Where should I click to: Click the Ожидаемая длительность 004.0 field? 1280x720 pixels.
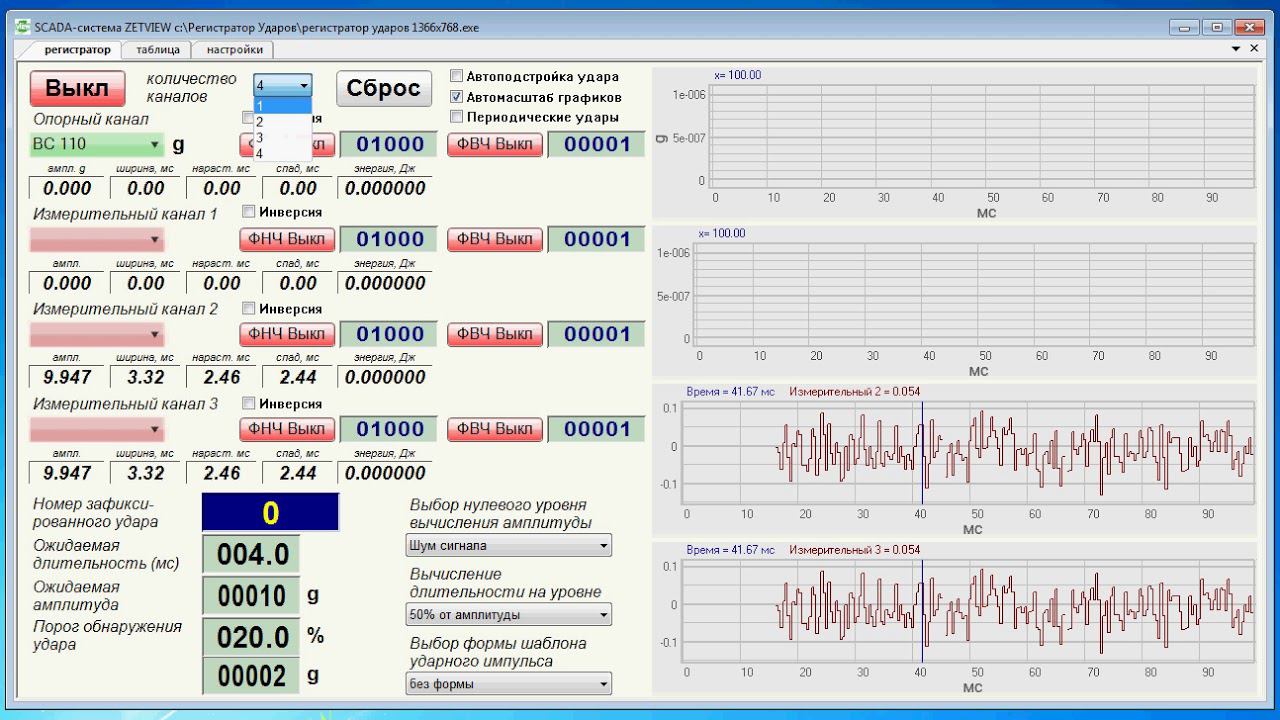click(252, 555)
